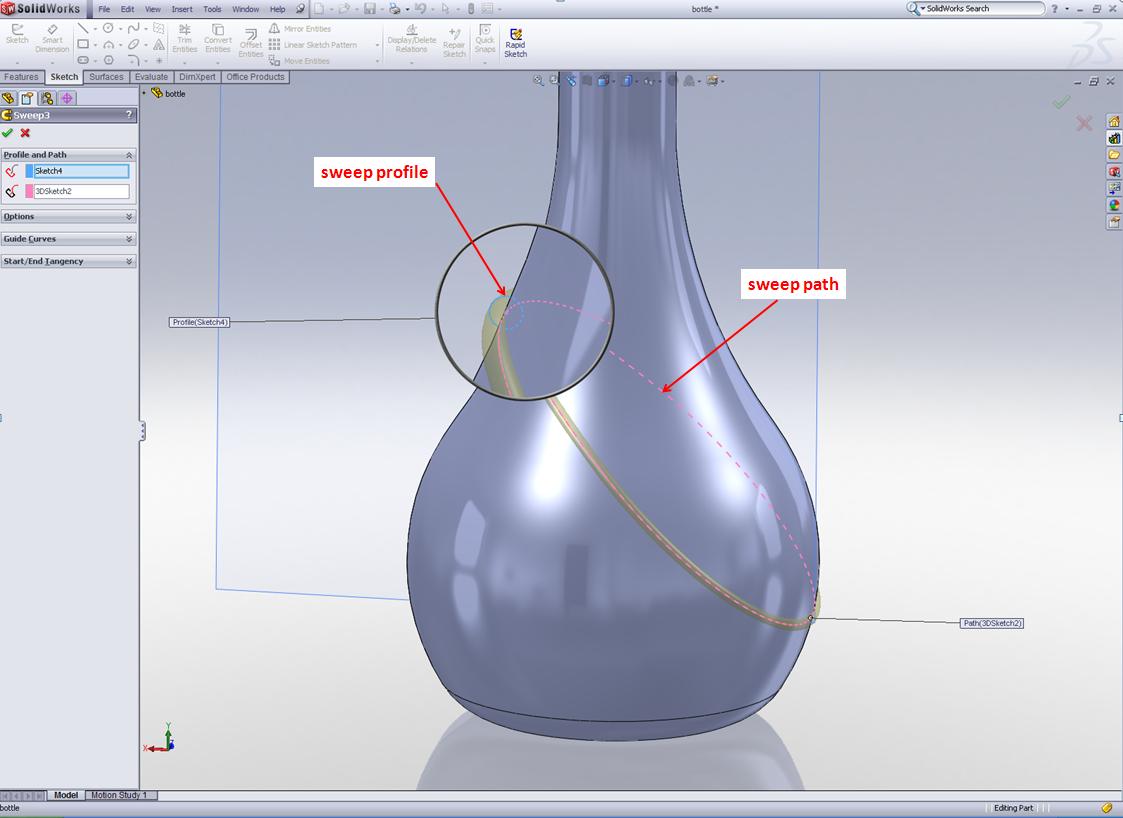1123x818 pixels.
Task: Click Zoom to Fit in view toolbar
Action: 538,81
